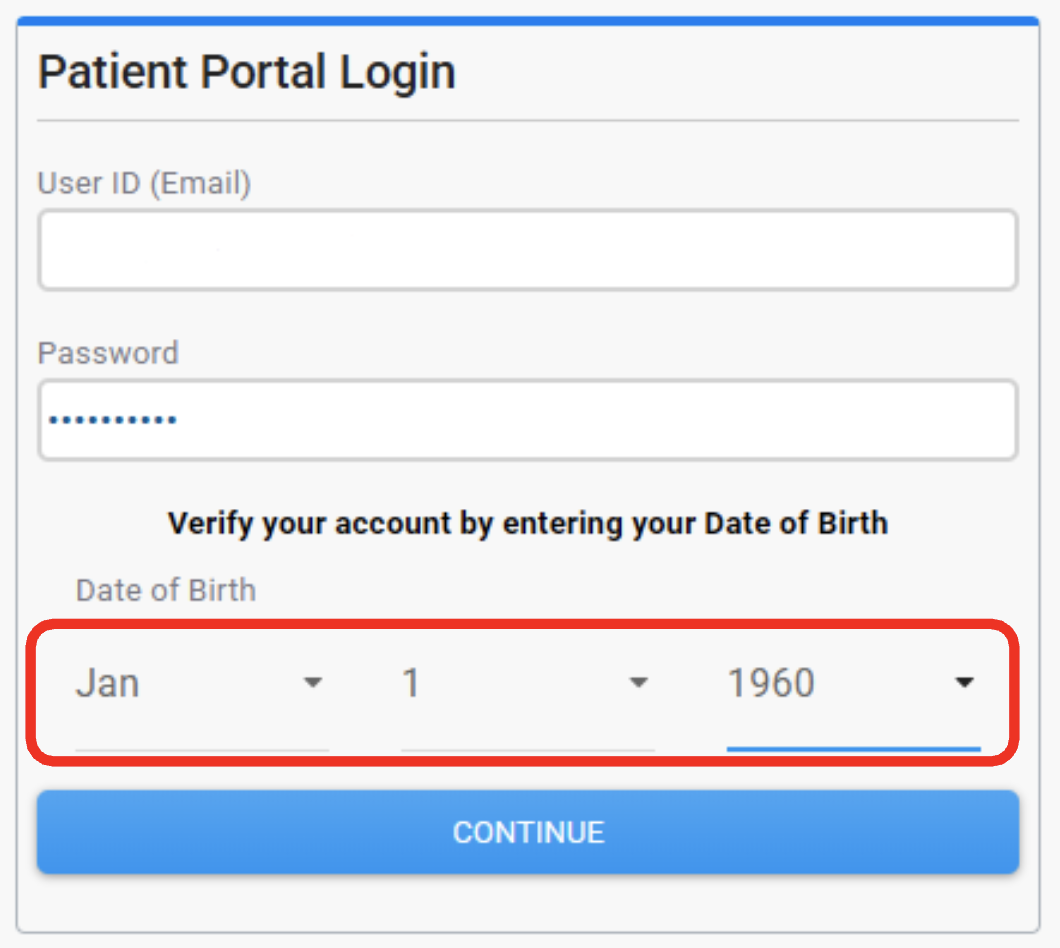
Task: Click the gray underline beneath Jan
Action: point(202,750)
